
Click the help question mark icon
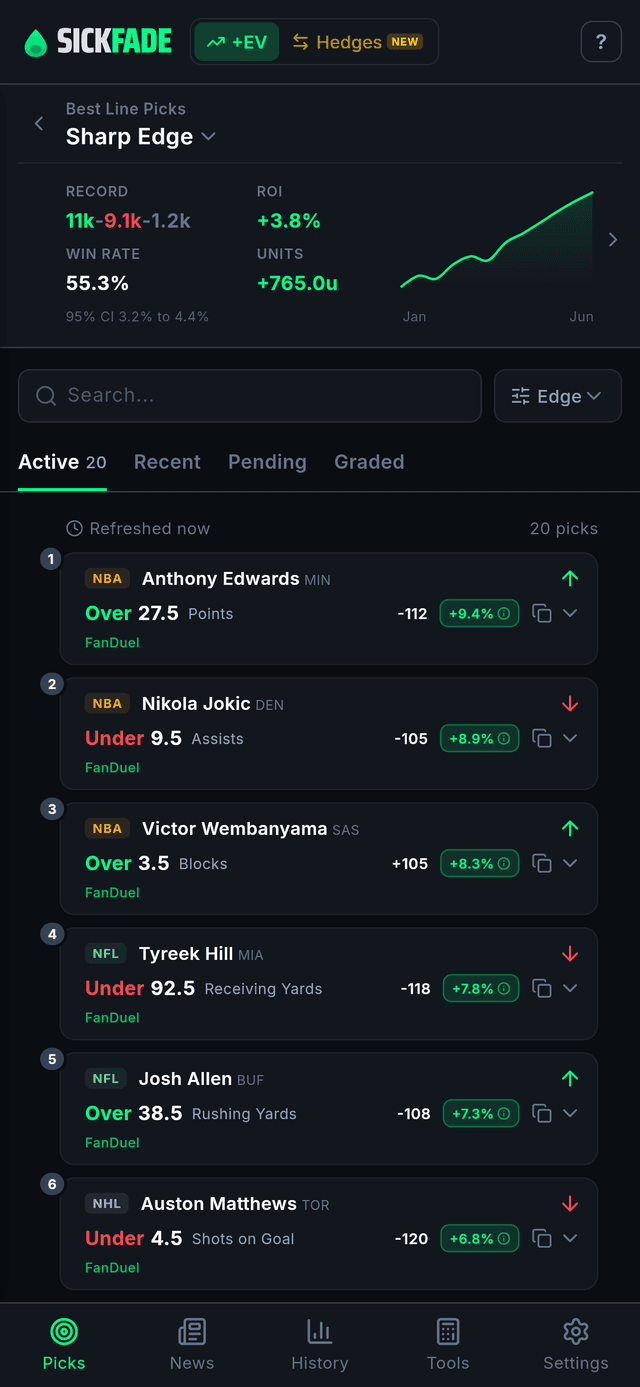point(601,42)
